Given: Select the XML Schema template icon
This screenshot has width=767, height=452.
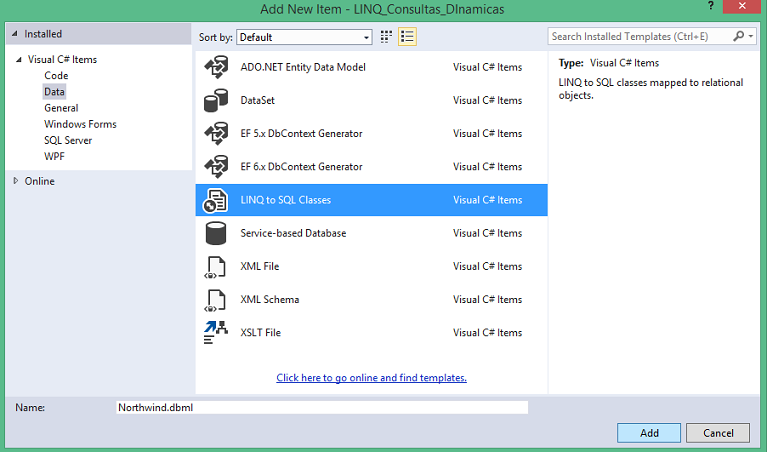Looking at the screenshot, I should pyautogui.click(x=215, y=300).
